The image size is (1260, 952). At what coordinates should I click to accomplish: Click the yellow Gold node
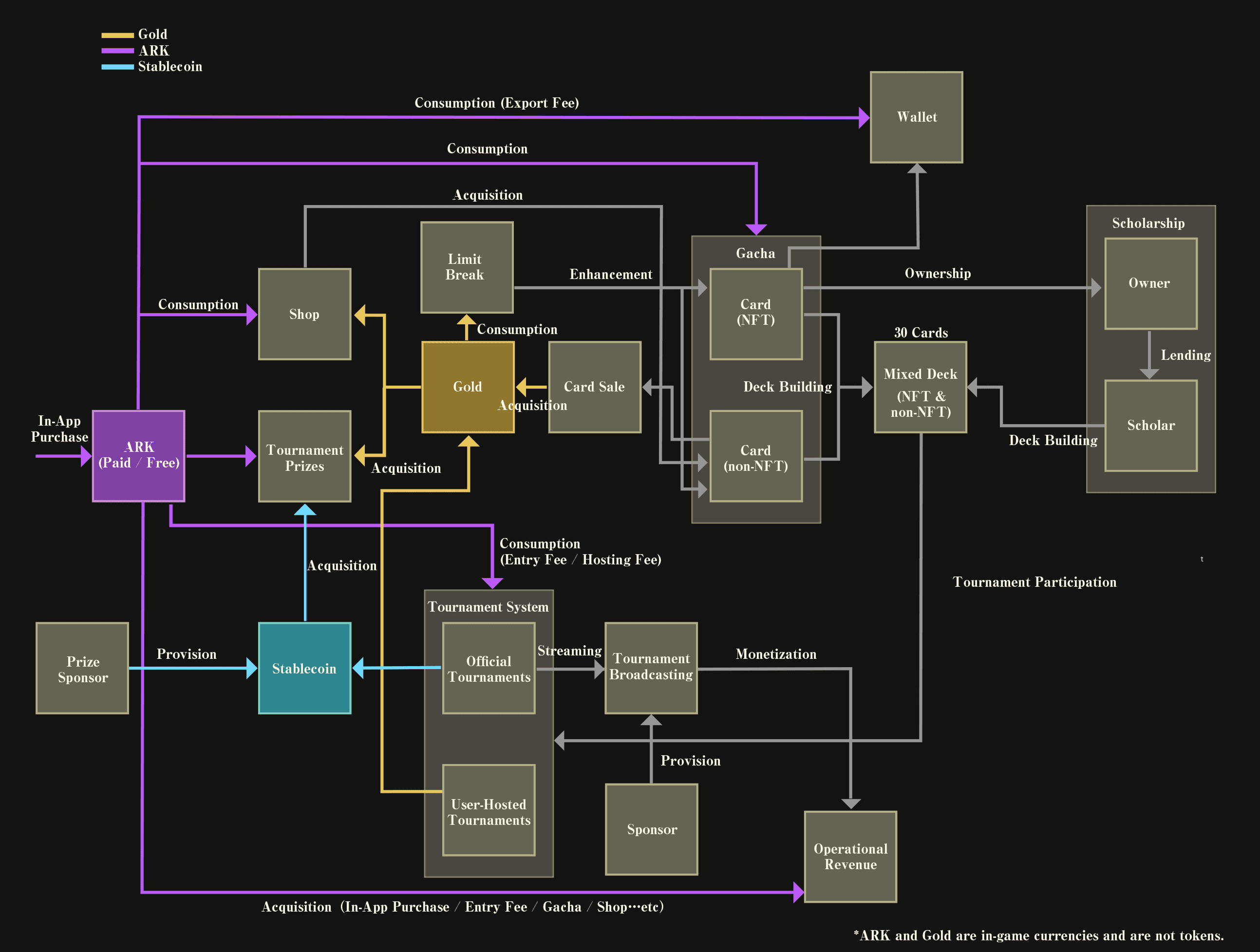point(468,387)
